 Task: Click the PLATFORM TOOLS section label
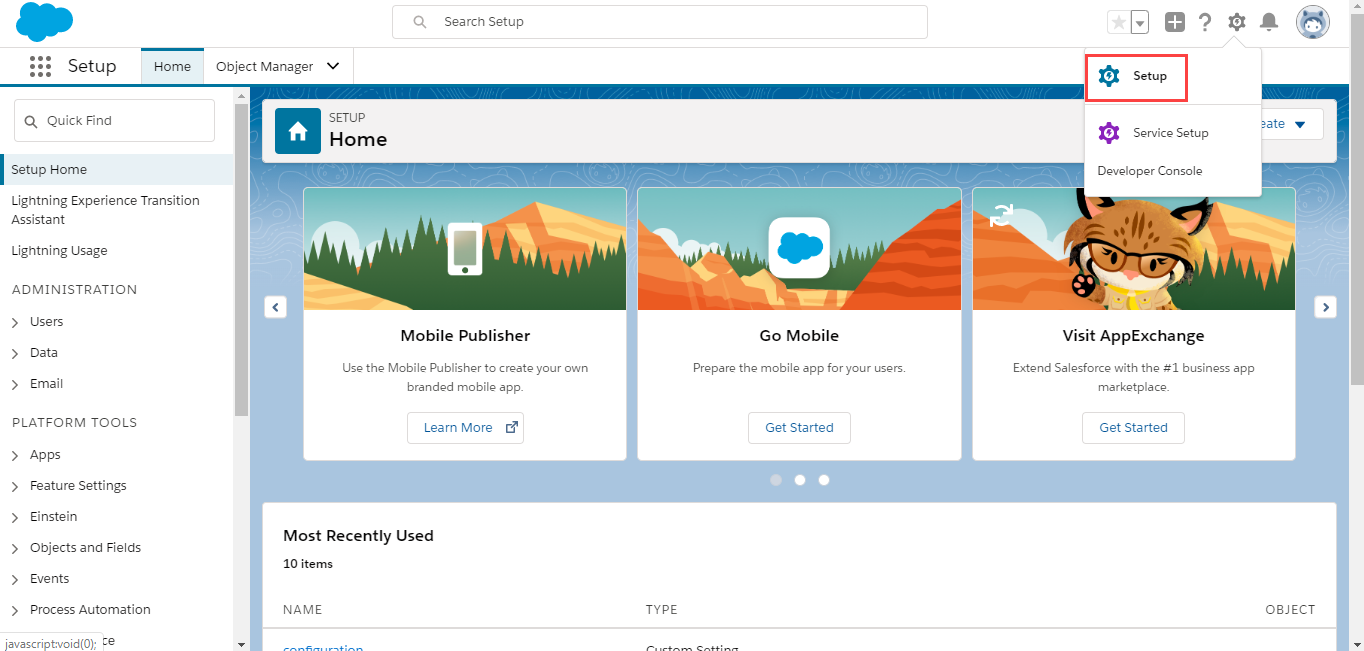click(75, 423)
